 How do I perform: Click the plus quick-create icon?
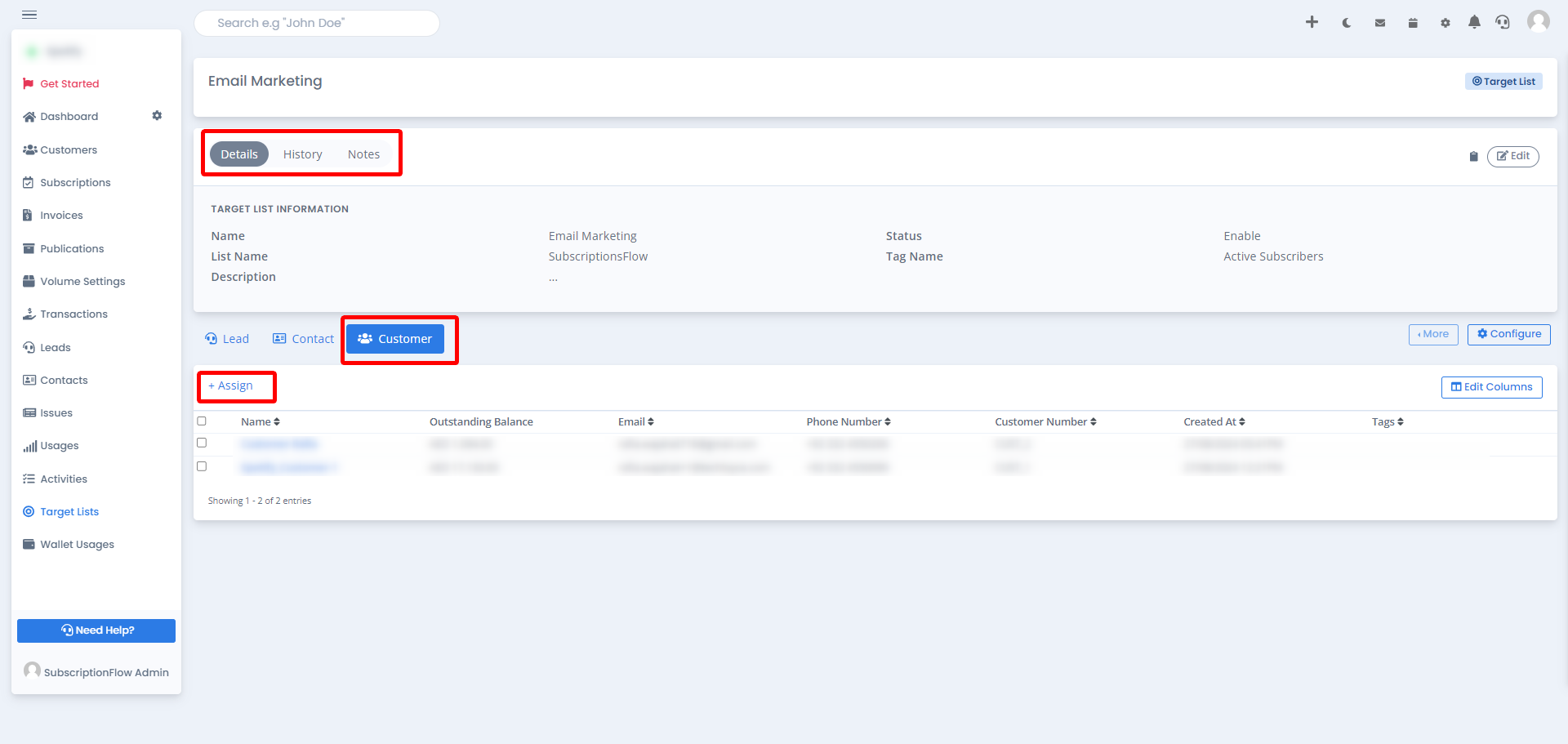pos(1312,22)
